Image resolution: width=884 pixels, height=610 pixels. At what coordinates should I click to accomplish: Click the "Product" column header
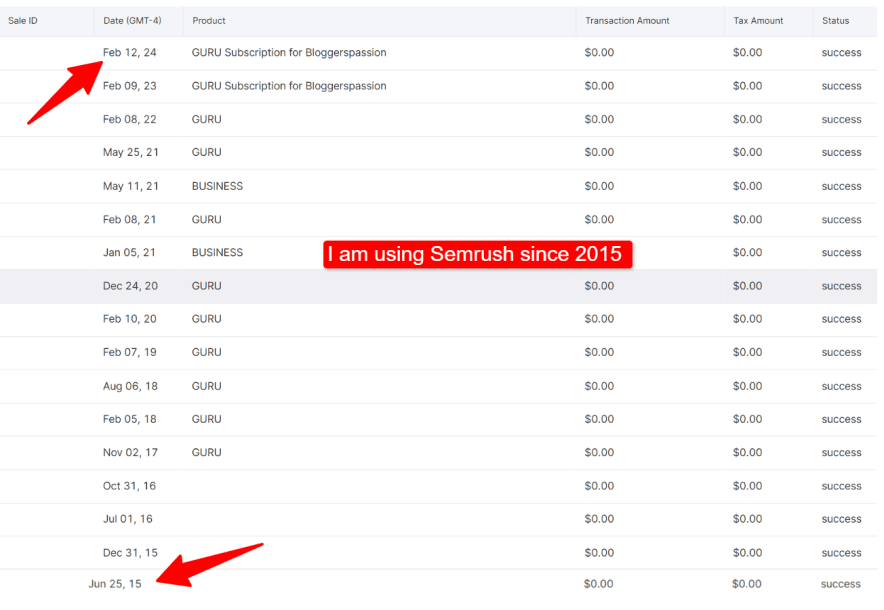pos(207,20)
